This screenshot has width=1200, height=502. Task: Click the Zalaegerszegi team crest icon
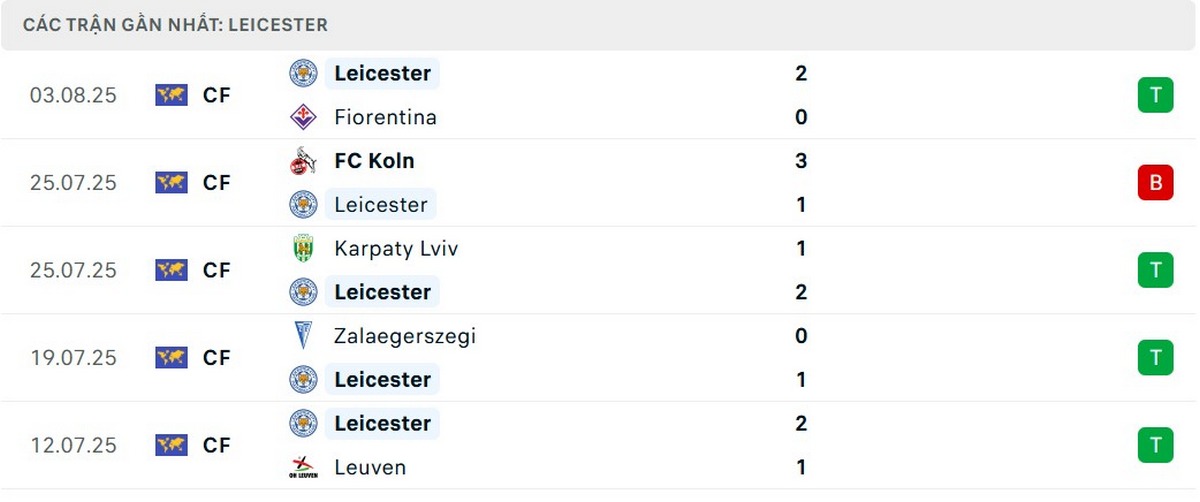click(x=303, y=336)
